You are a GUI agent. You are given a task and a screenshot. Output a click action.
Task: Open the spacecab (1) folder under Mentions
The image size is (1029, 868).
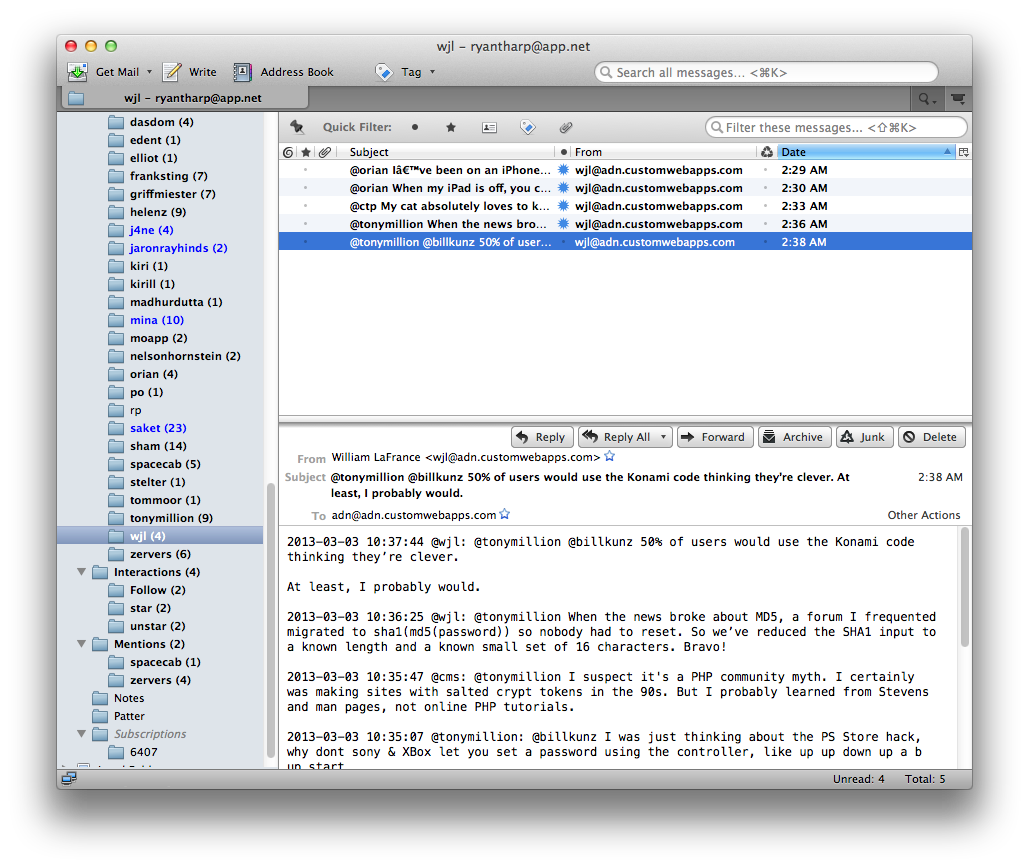coord(165,662)
